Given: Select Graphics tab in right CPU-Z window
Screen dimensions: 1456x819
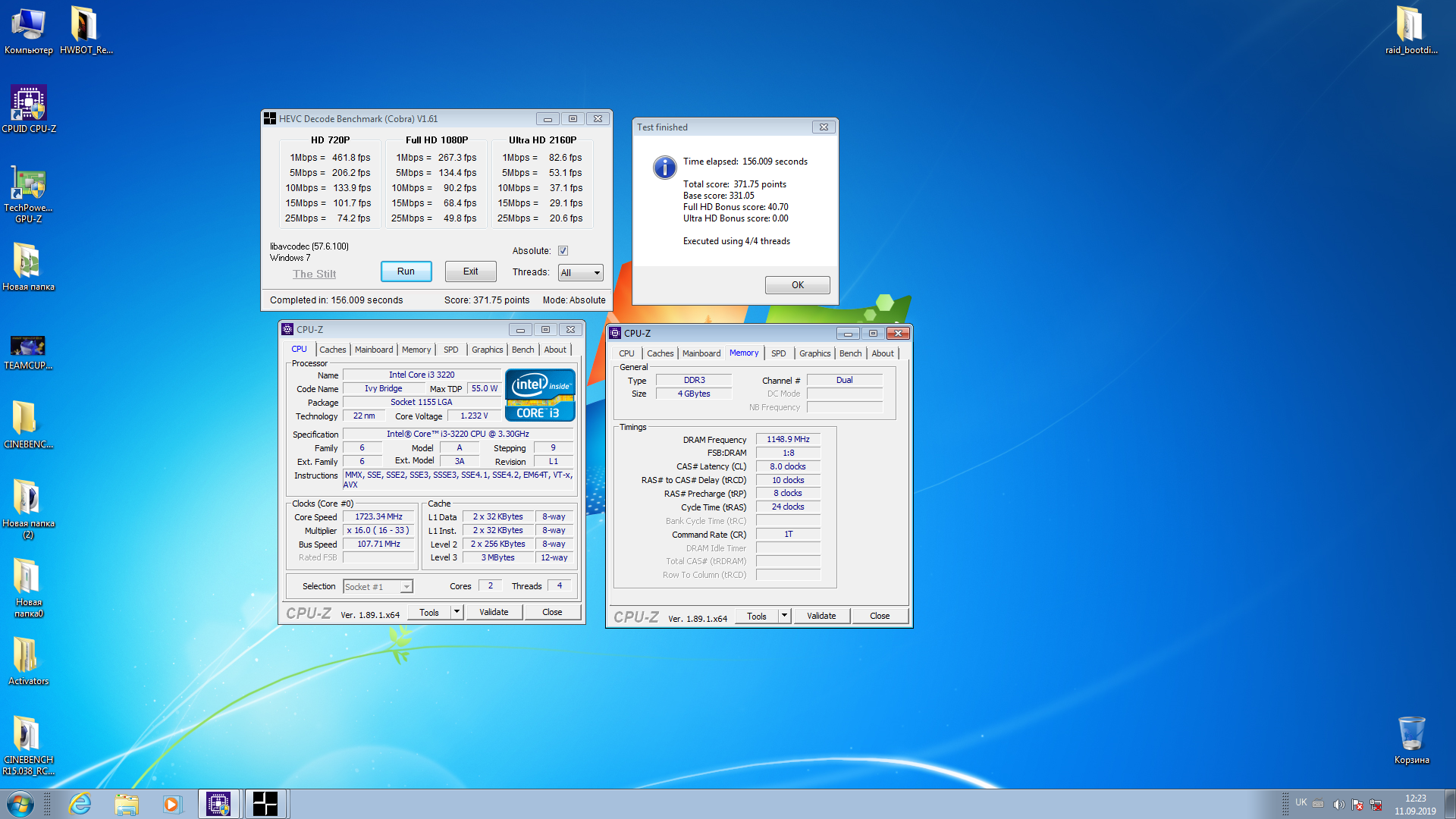Looking at the screenshot, I should click(x=814, y=353).
